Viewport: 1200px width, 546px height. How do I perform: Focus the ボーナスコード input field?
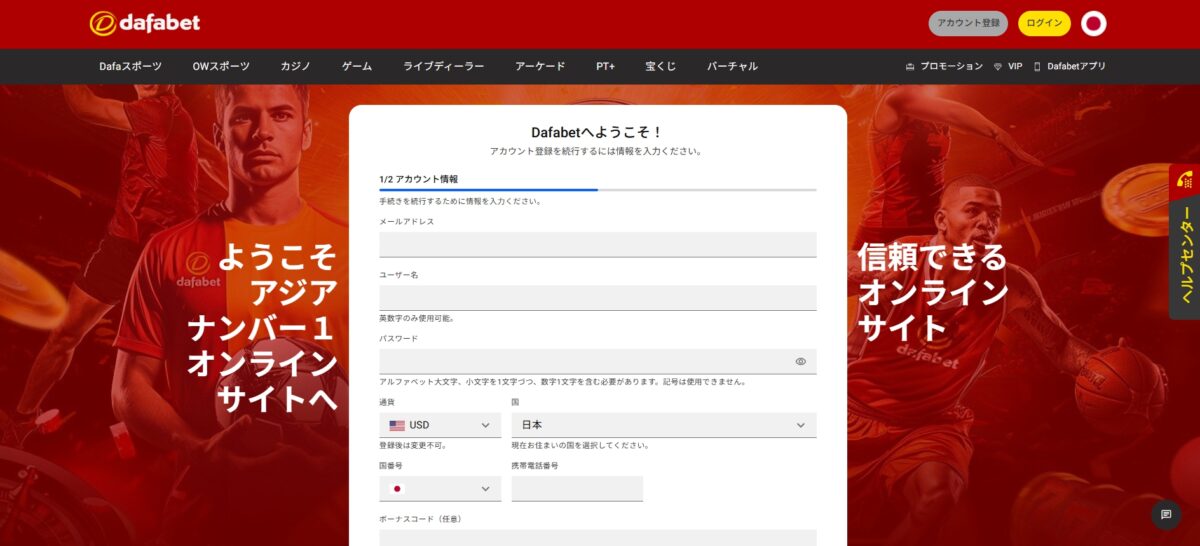[598, 538]
